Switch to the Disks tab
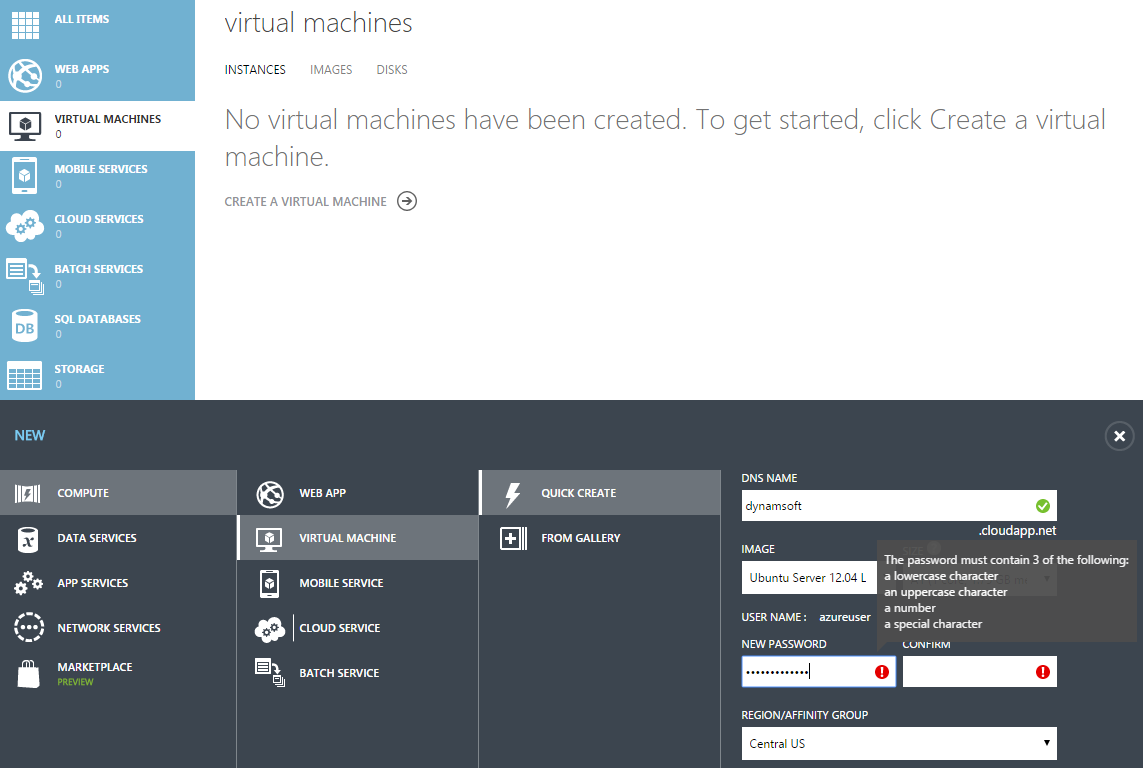 (x=392, y=70)
